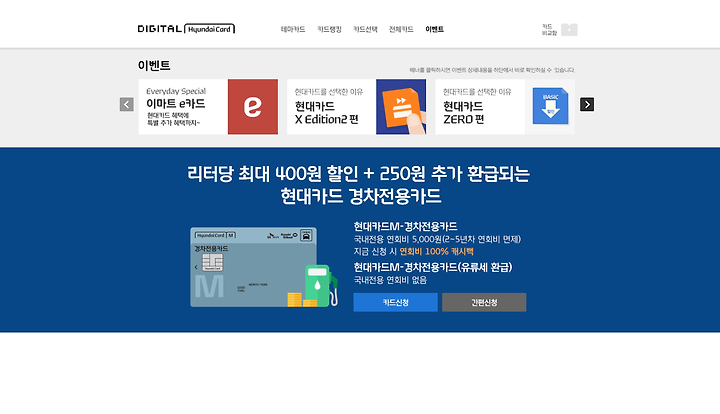
Task: Click the red e카드 logo icon
Action: pos(253,106)
